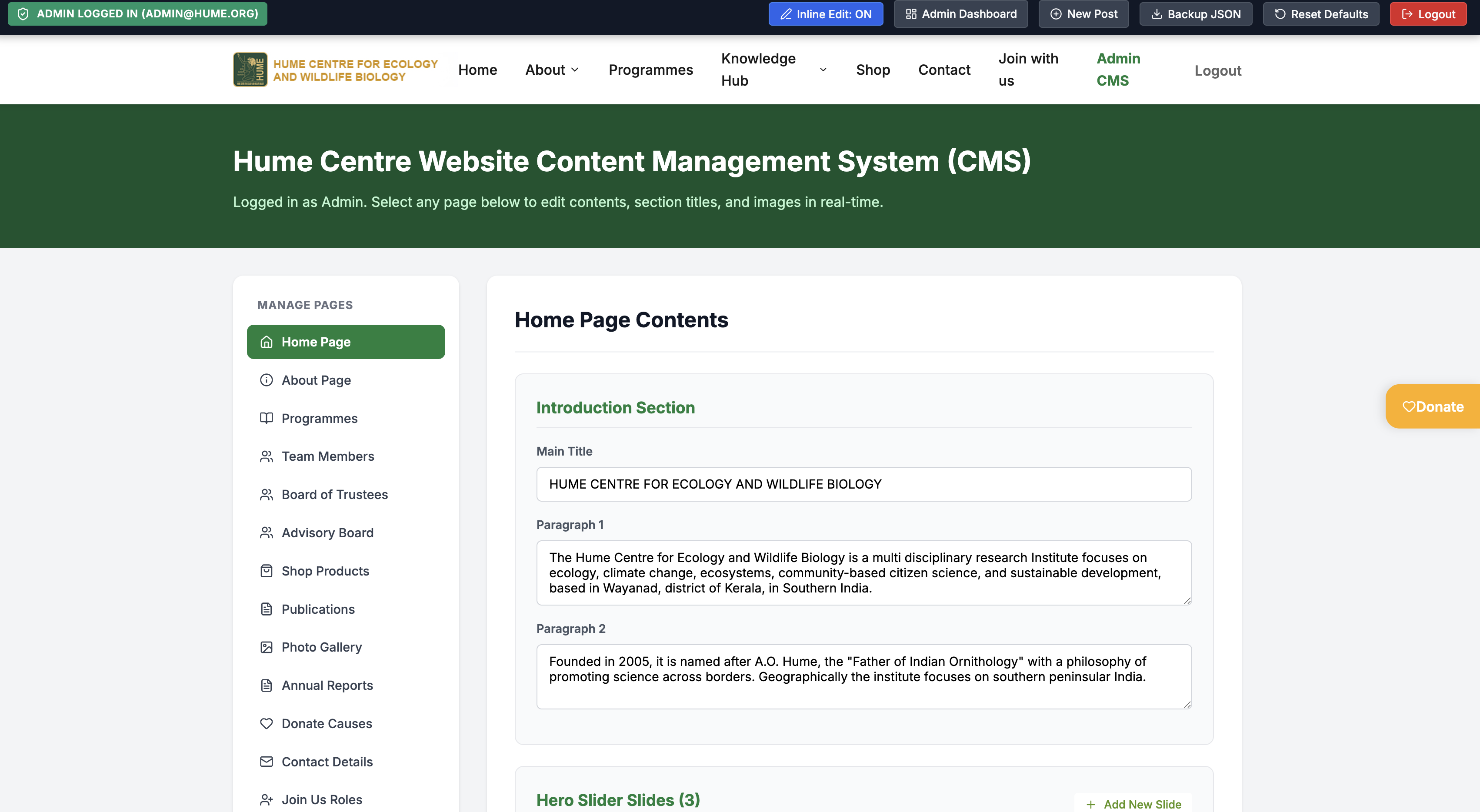The width and height of the screenshot is (1480, 812).
Task: Toggle Inline Edit mode off
Action: (826, 14)
